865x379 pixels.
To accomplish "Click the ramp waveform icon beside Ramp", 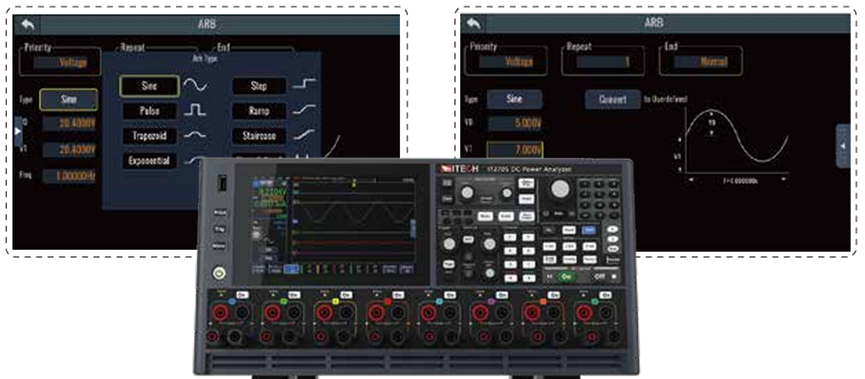I will (x=304, y=110).
